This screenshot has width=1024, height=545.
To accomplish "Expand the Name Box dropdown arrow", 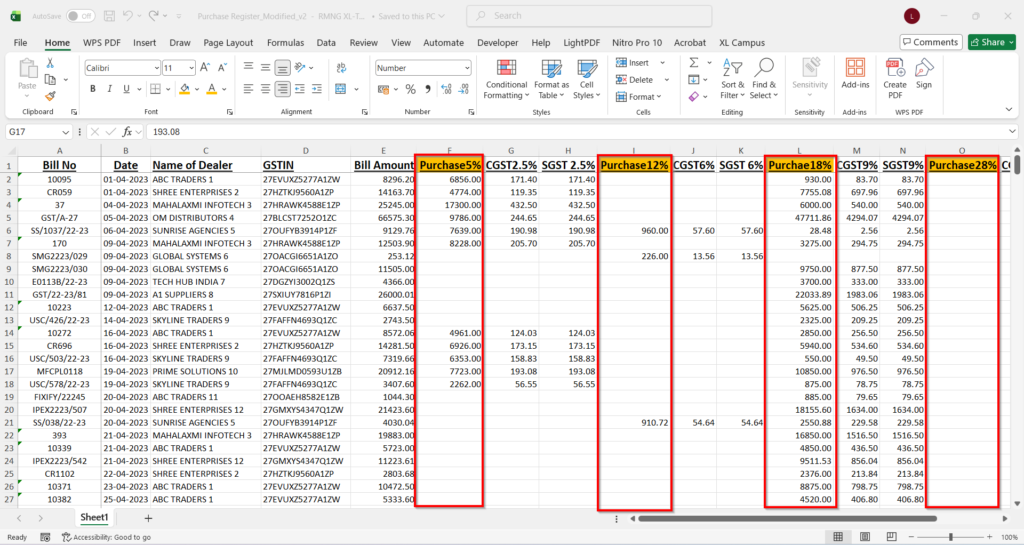I will coord(65,132).
